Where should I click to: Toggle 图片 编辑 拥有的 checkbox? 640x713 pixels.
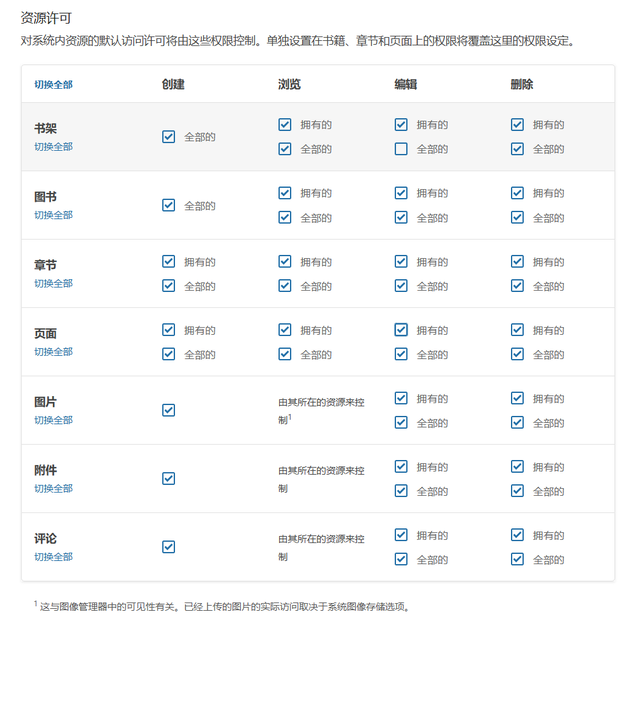tap(401, 398)
